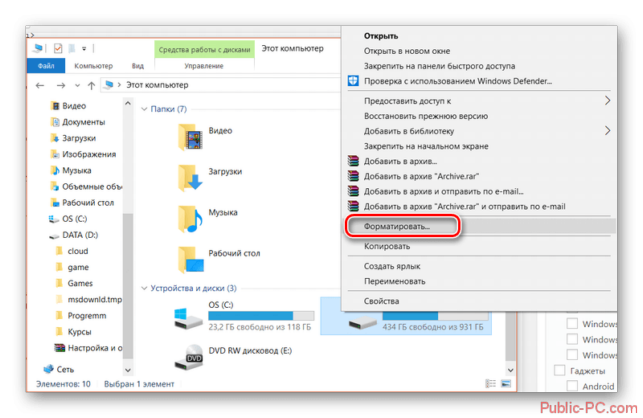Select the highlighted 931 ГБ drive icon
The height and width of the screenshot is (418, 643).
[x=363, y=323]
